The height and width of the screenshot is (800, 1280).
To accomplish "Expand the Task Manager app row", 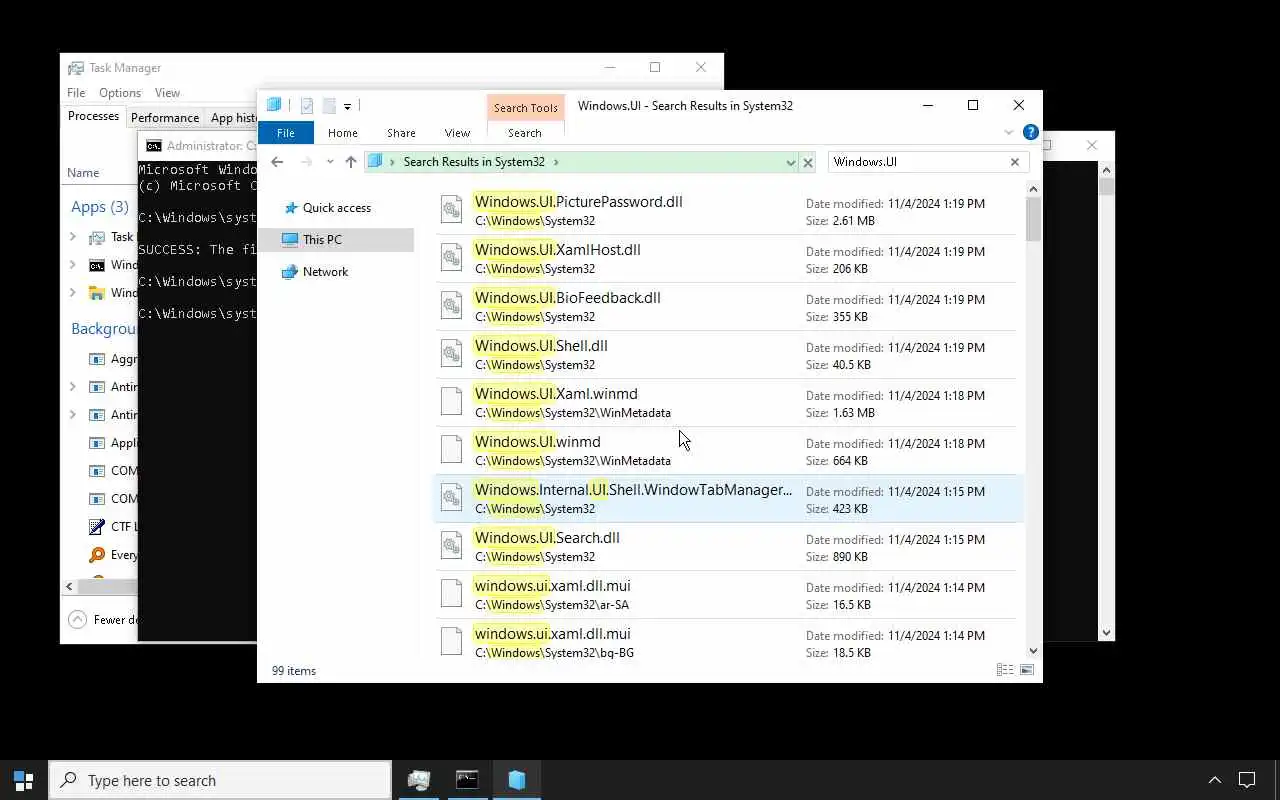I will point(73,237).
